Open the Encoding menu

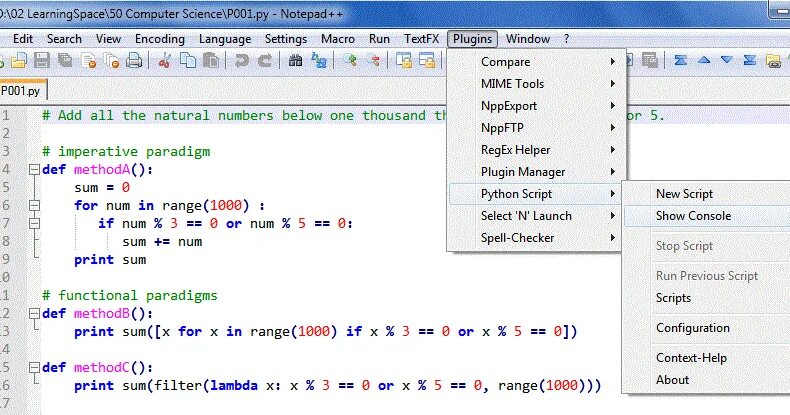pos(160,39)
